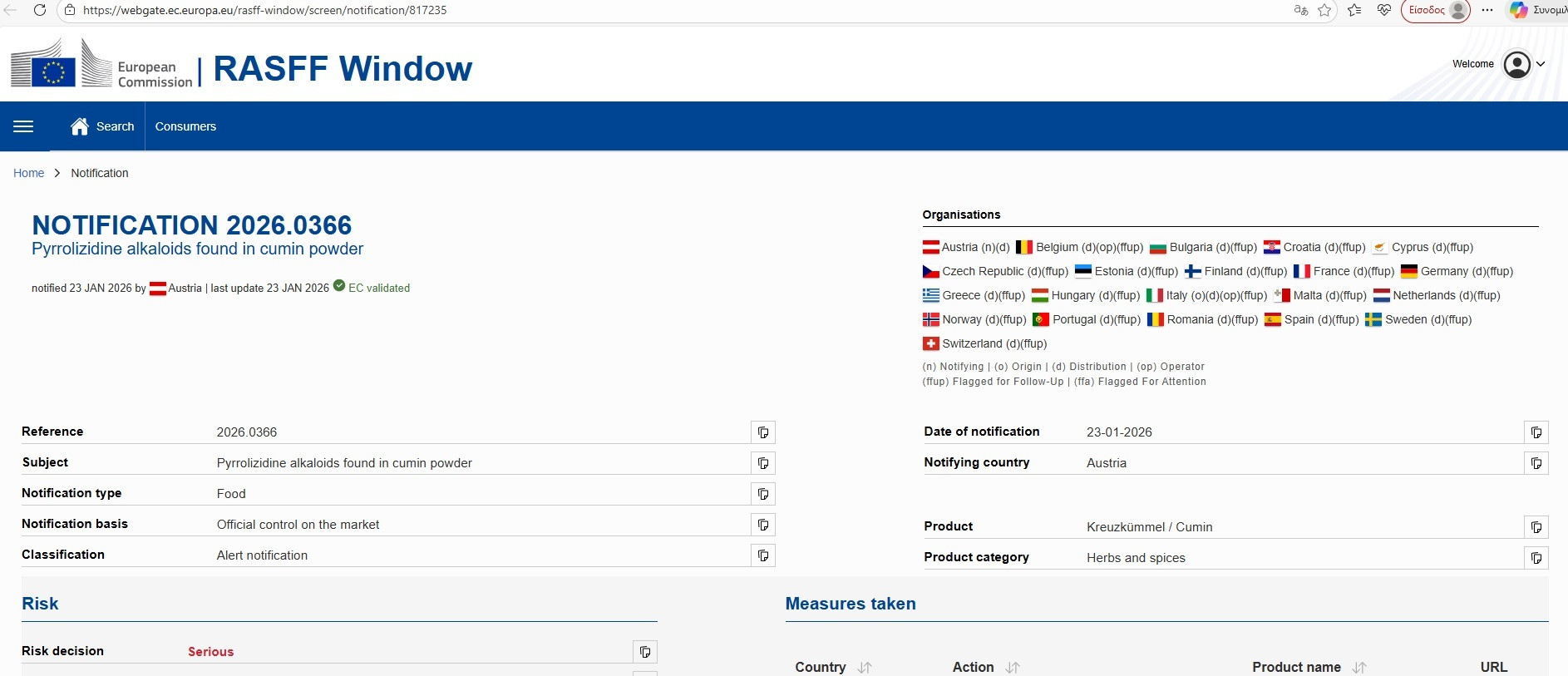1568x676 pixels.
Task: Copy the Reference value 2026.0366
Action: pos(762,432)
